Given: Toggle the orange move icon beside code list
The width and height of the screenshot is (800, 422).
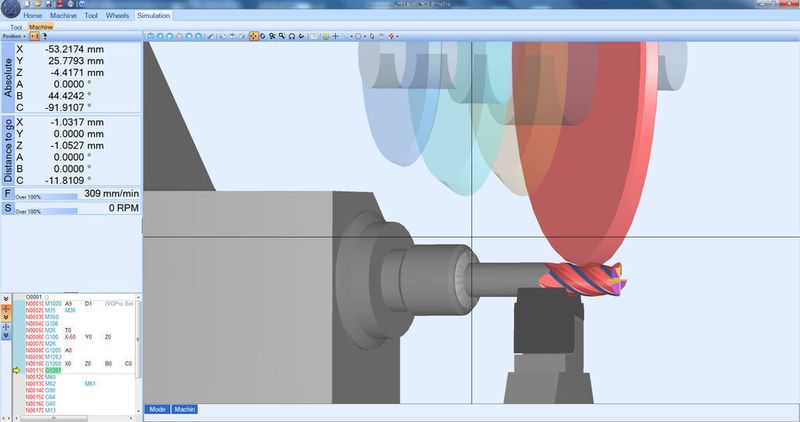Looking at the screenshot, I should click(6, 309).
